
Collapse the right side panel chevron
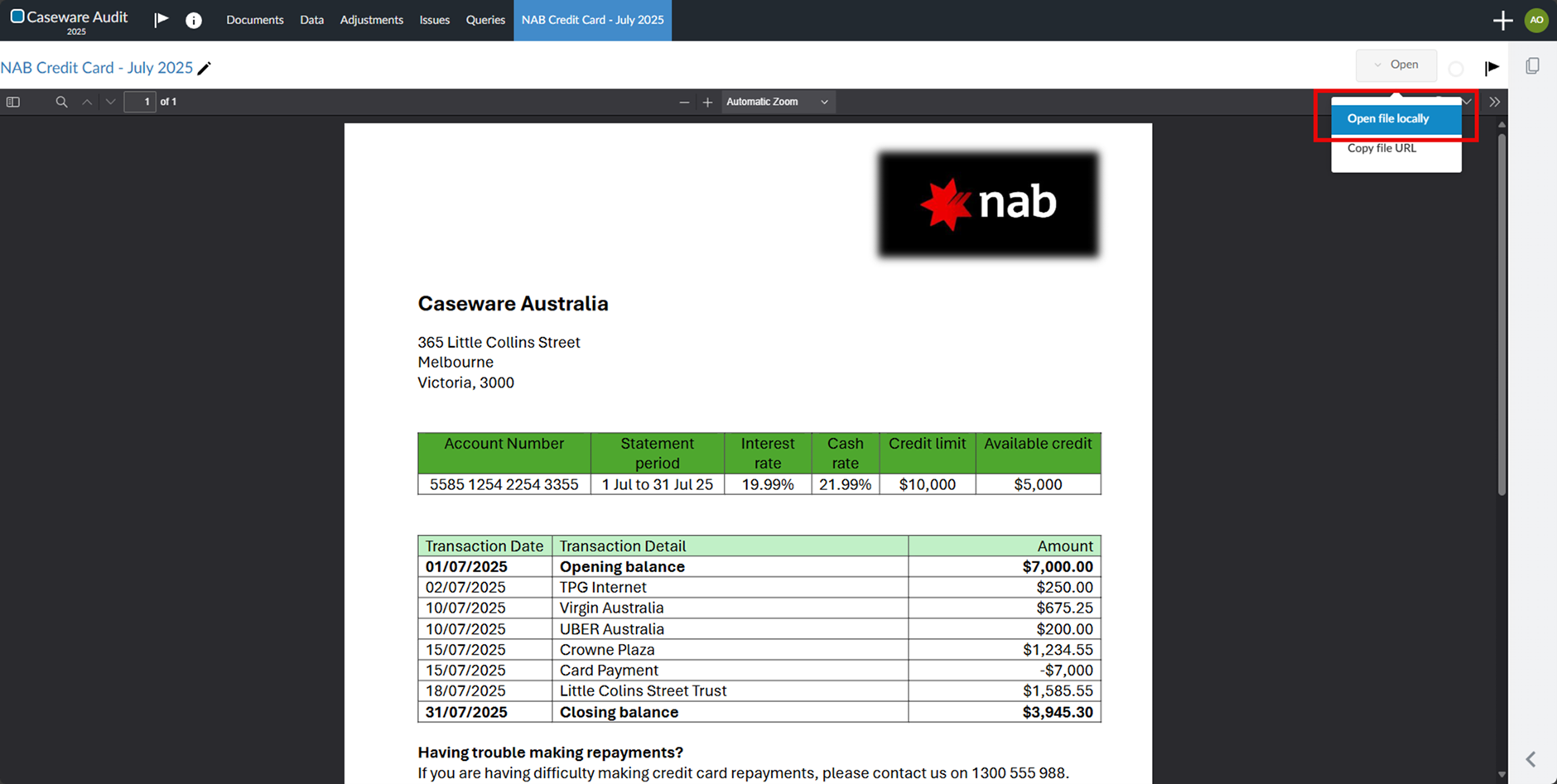(1531, 759)
